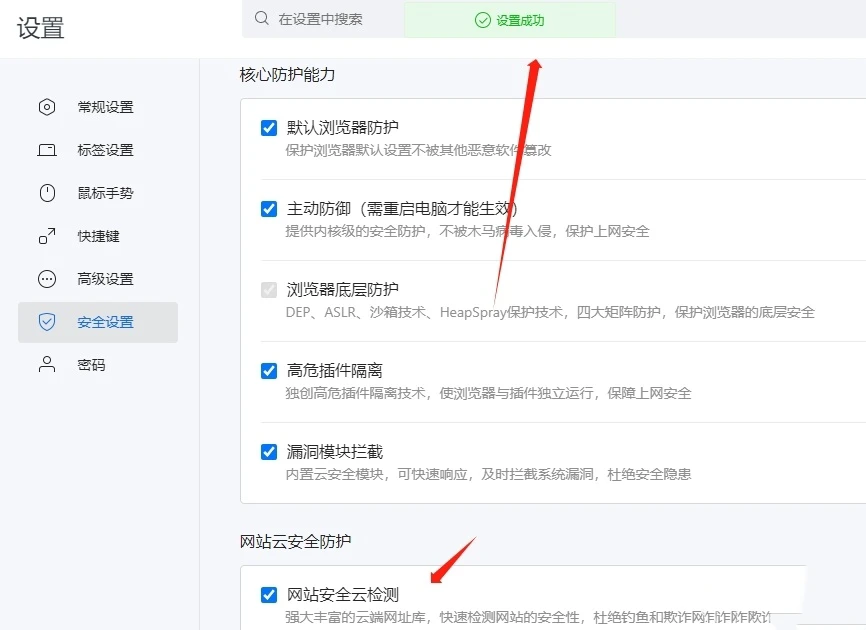The height and width of the screenshot is (630, 866).
Task: Toggle 主动防御 checkbox
Action: point(269,209)
